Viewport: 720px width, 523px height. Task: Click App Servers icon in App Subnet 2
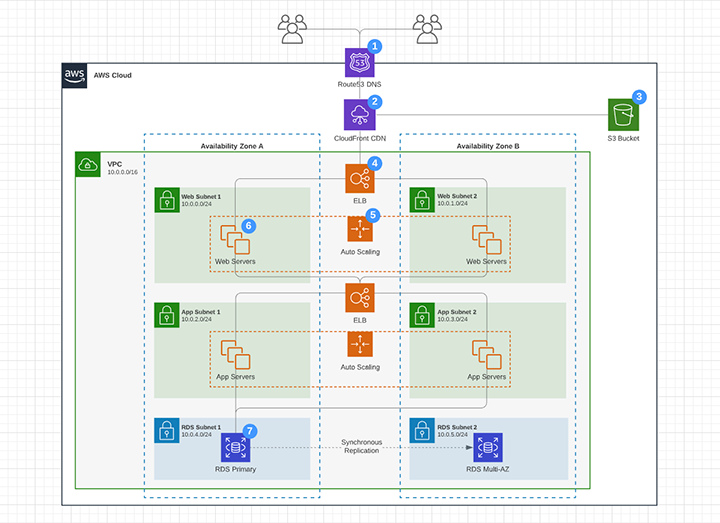tap(487, 355)
